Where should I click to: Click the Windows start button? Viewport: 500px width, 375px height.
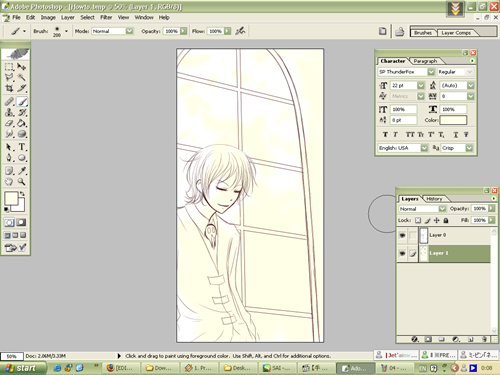coord(21,368)
